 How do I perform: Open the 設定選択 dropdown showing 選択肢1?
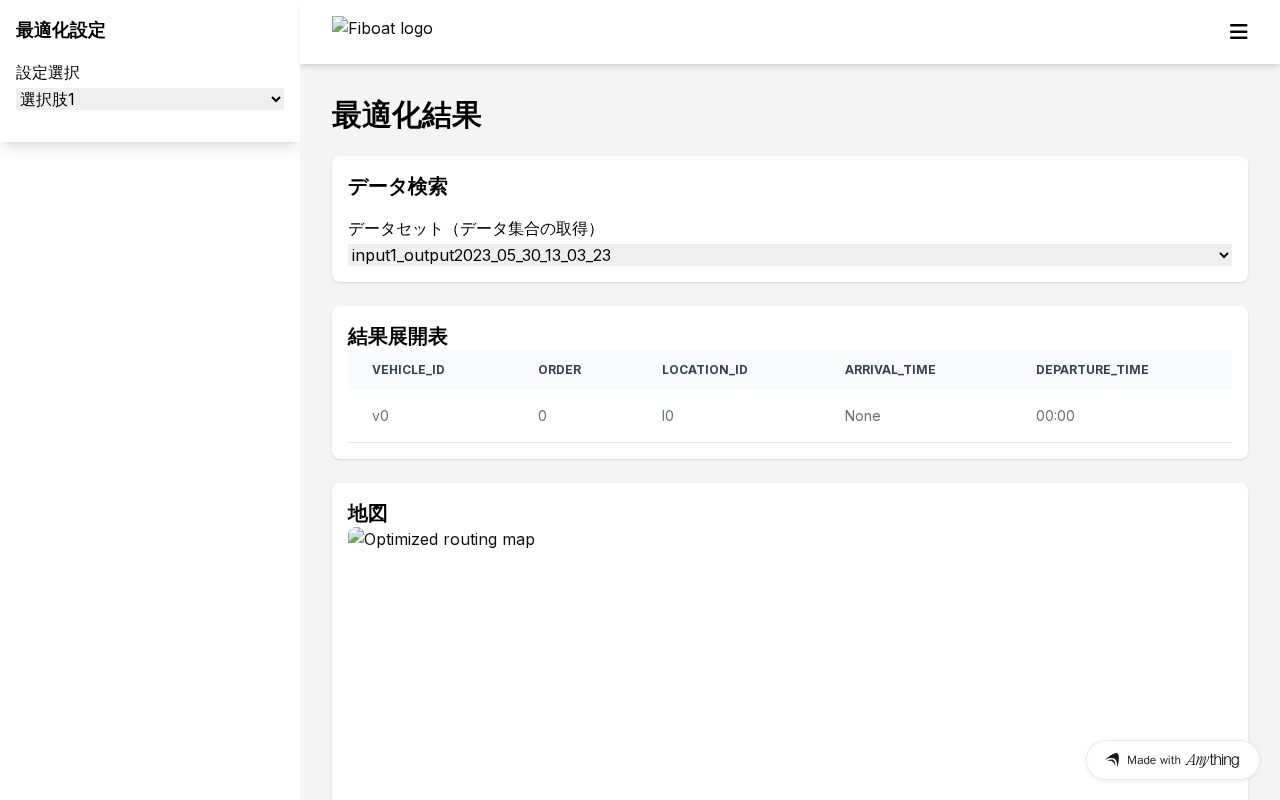[150, 99]
